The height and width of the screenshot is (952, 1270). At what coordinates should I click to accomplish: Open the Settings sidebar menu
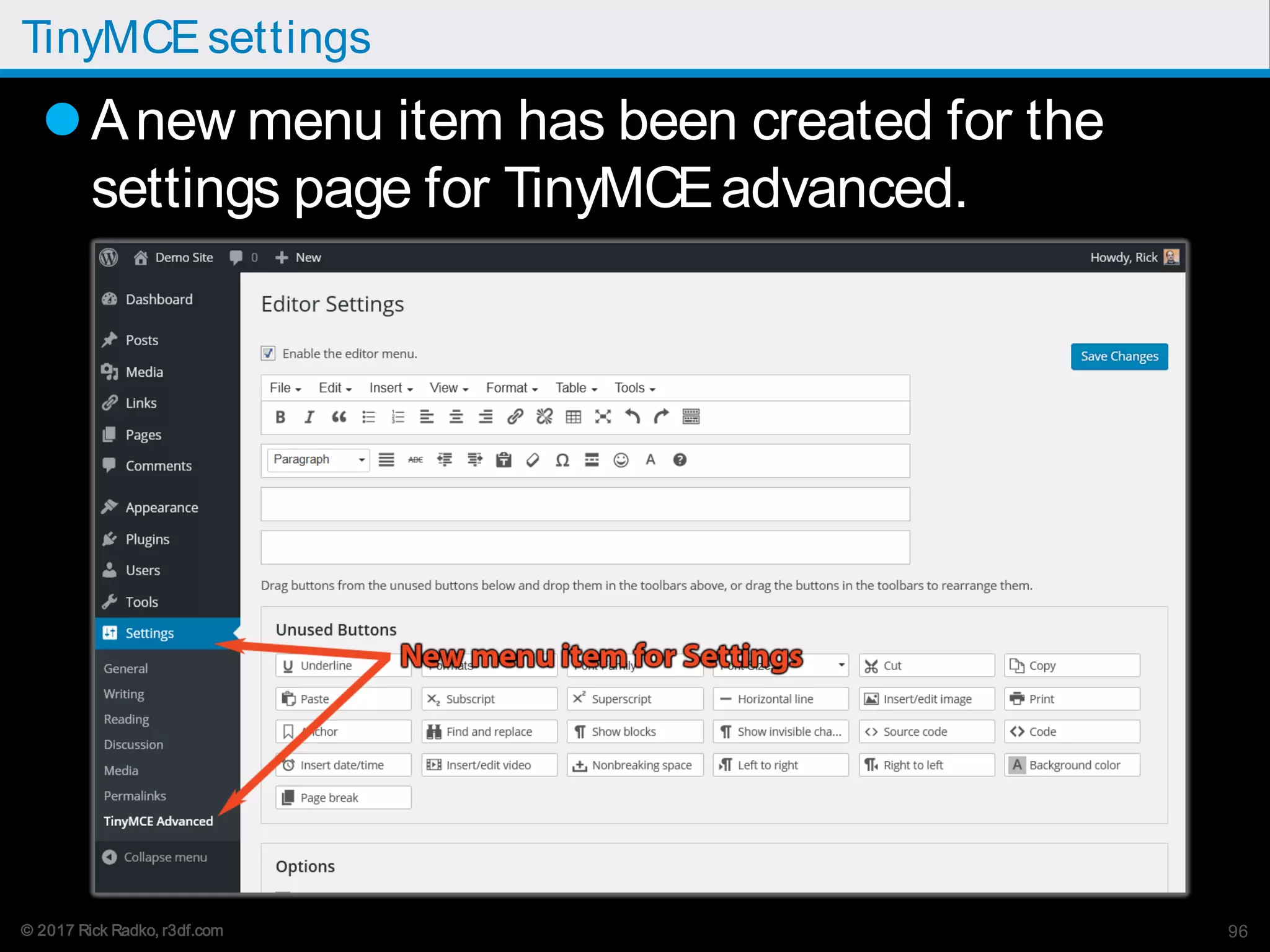pos(167,633)
